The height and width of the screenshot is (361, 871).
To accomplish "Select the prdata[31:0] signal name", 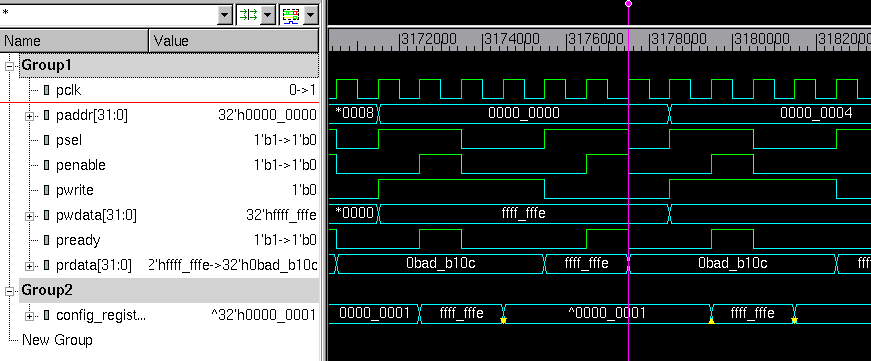I will [x=94, y=265].
